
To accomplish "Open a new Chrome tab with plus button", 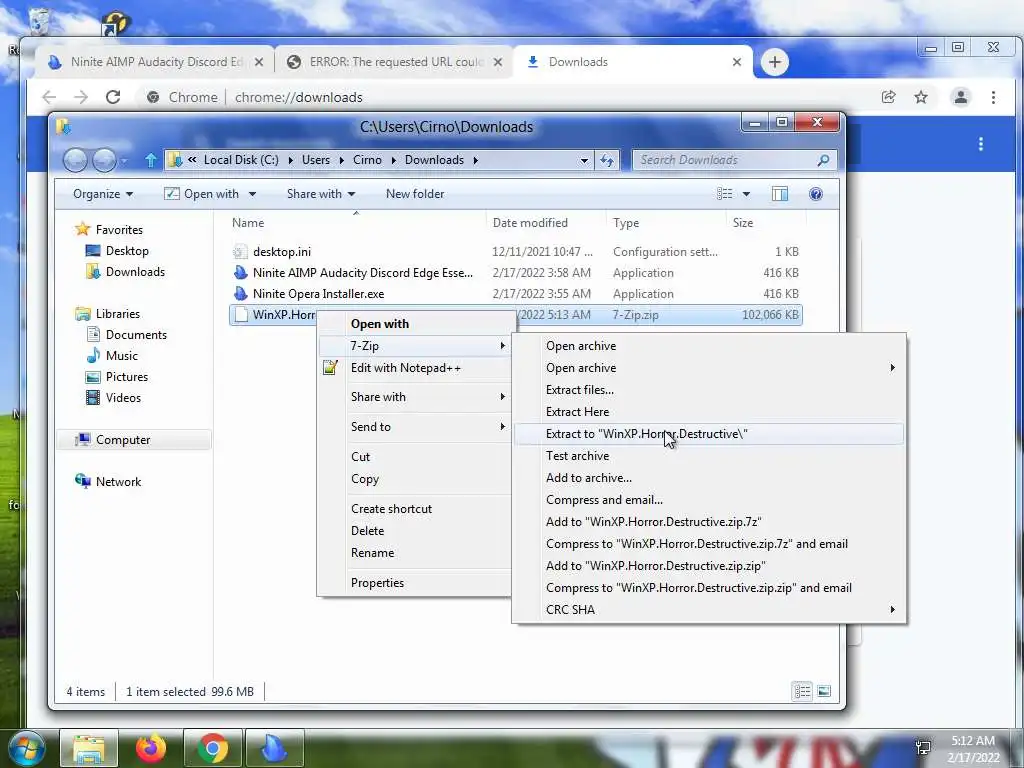I will click(775, 62).
